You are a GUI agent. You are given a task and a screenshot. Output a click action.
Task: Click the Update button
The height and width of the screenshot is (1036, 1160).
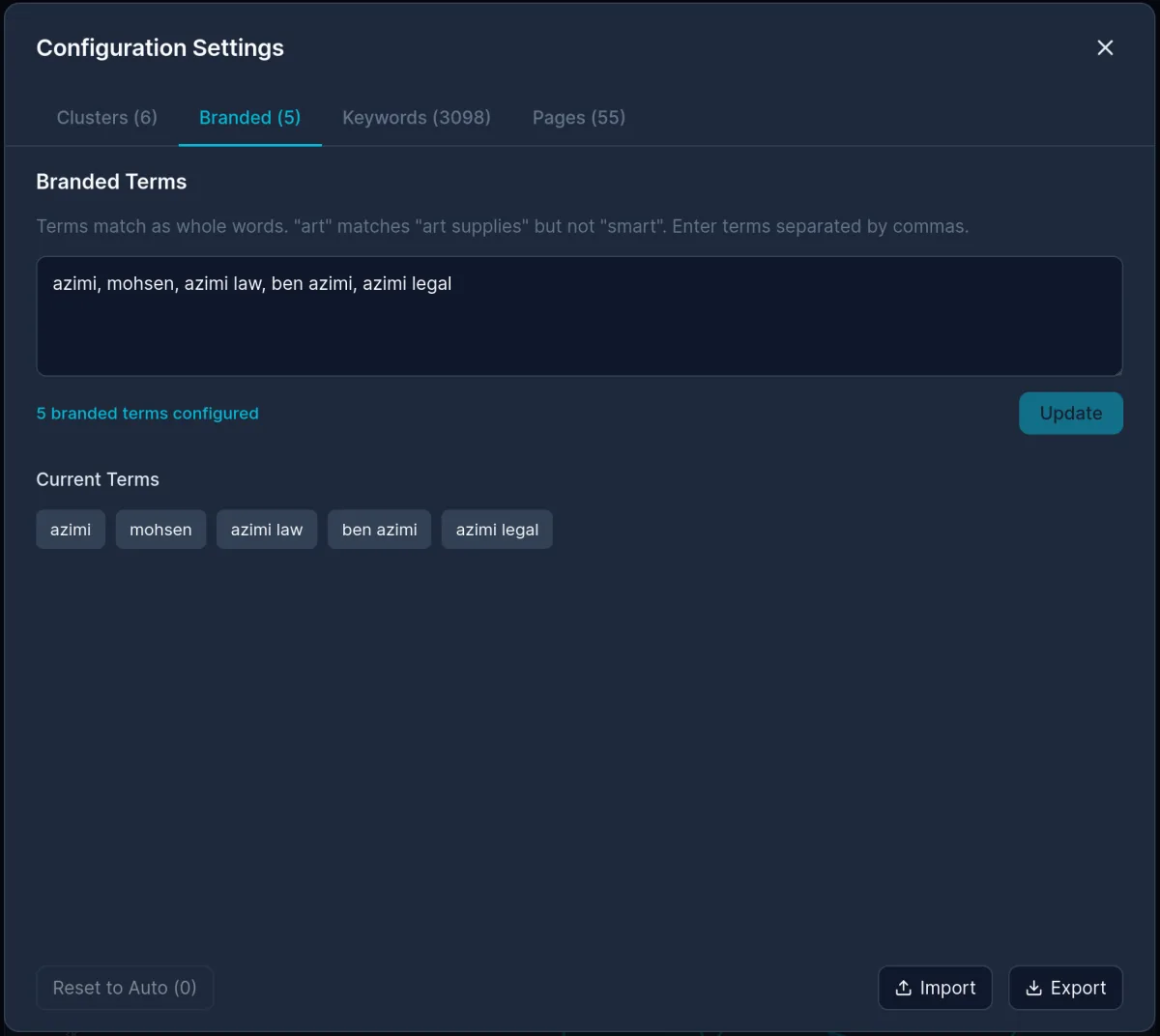(x=1070, y=413)
